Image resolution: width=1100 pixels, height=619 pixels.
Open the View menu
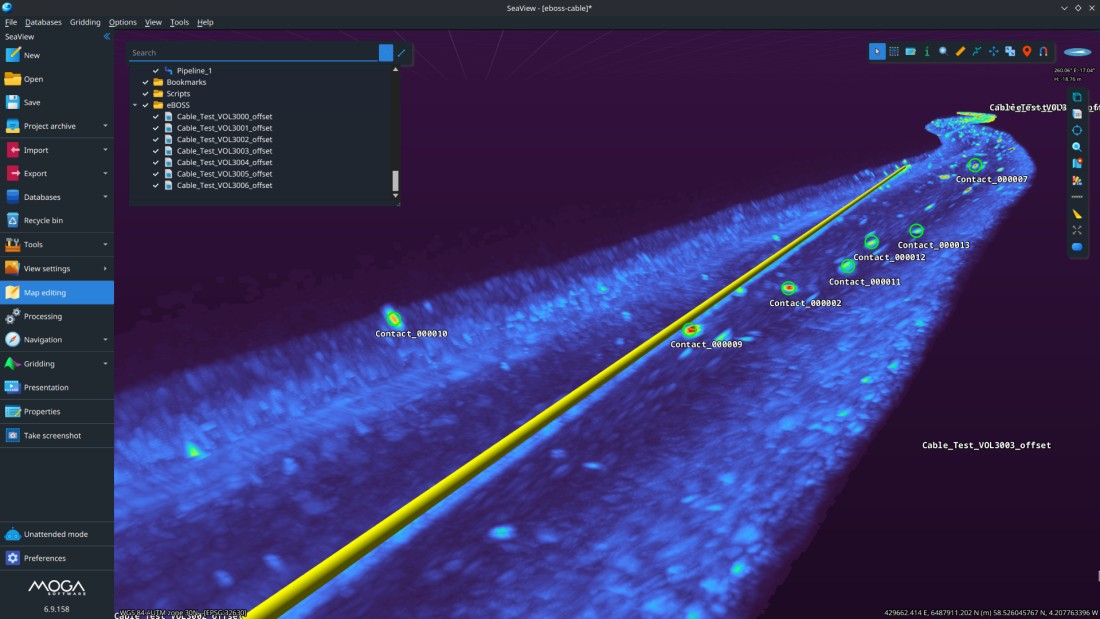(153, 22)
